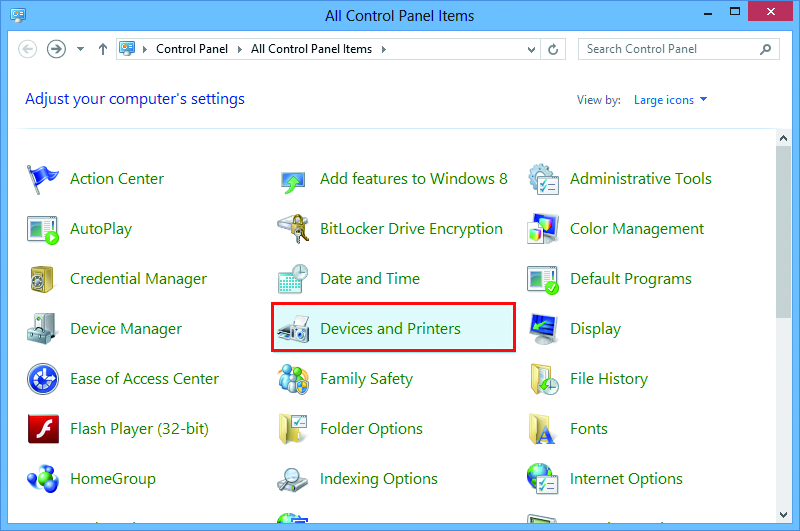Select the All Control Panel Items breadcrumb
800x531 pixels.
pyautogui.click(x=311, y=49)
